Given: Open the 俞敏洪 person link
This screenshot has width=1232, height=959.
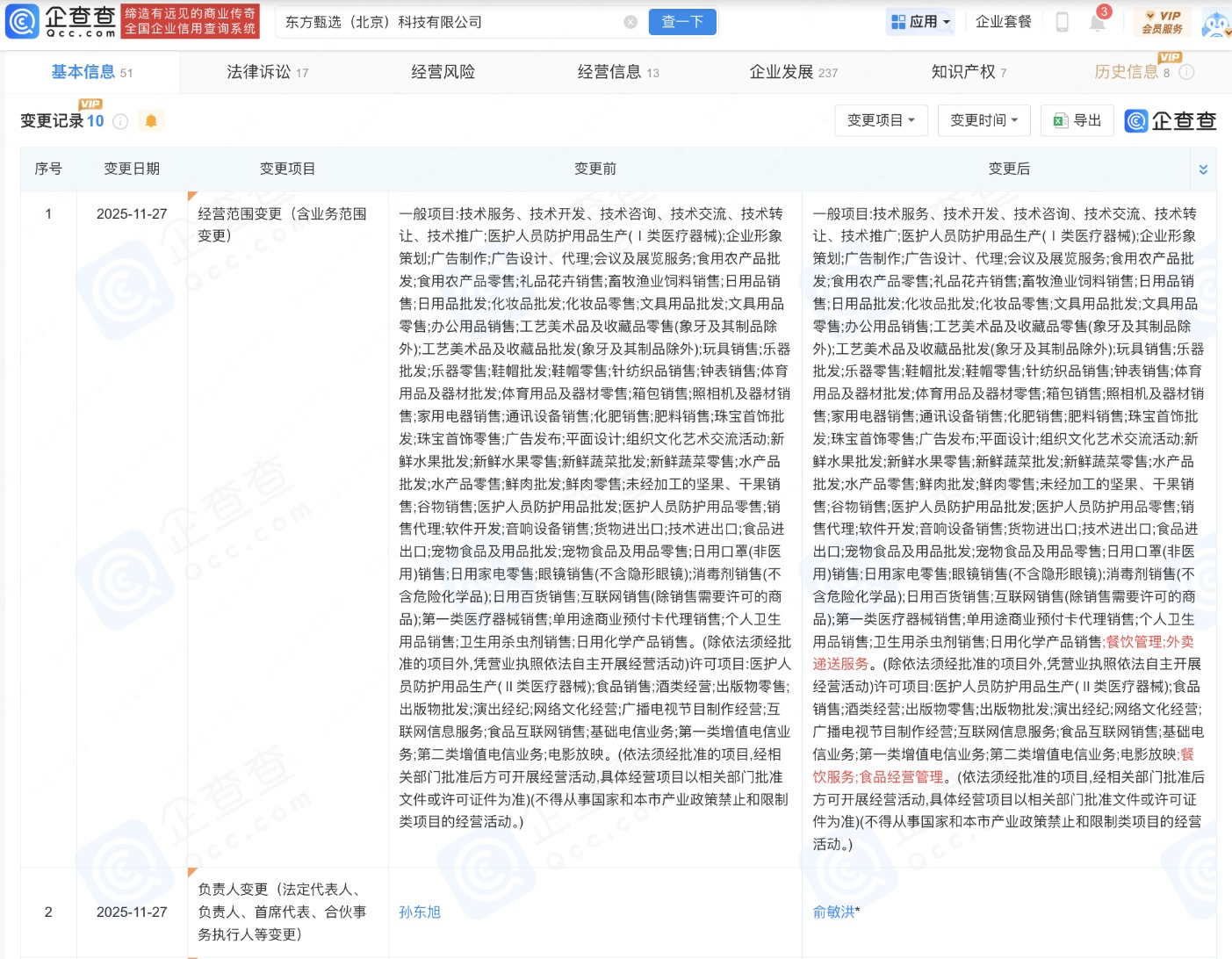Looking at the screenshot, I should [833, 912].
